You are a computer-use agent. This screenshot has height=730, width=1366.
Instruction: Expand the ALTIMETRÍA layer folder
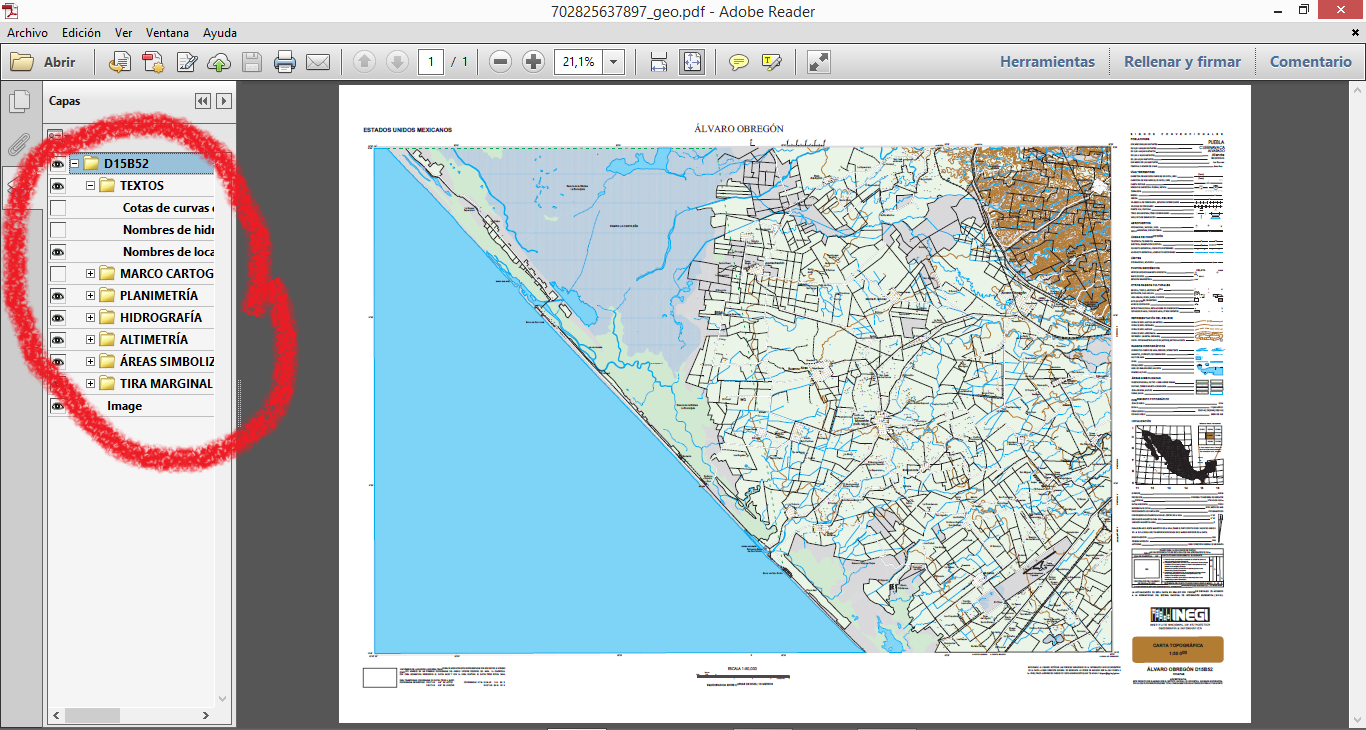click(x=90, y=340)
